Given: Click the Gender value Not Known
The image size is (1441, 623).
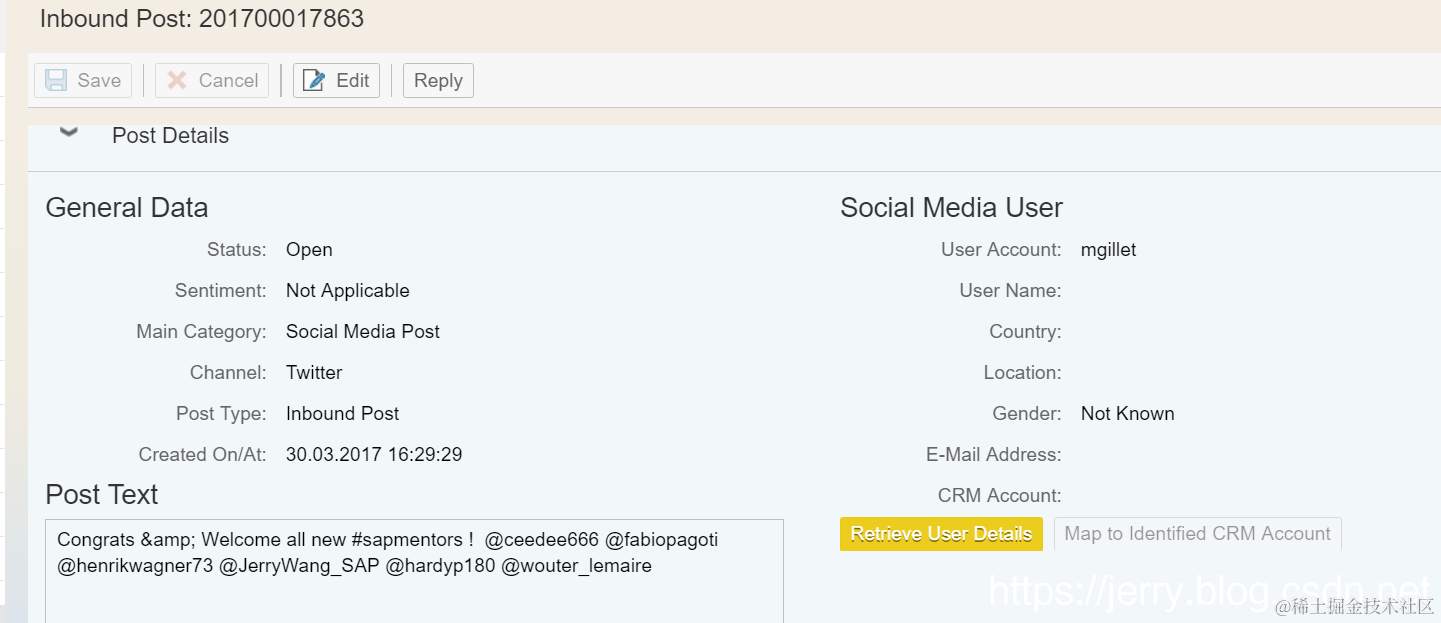Looking at the screenshot, I should point(1127,414).
